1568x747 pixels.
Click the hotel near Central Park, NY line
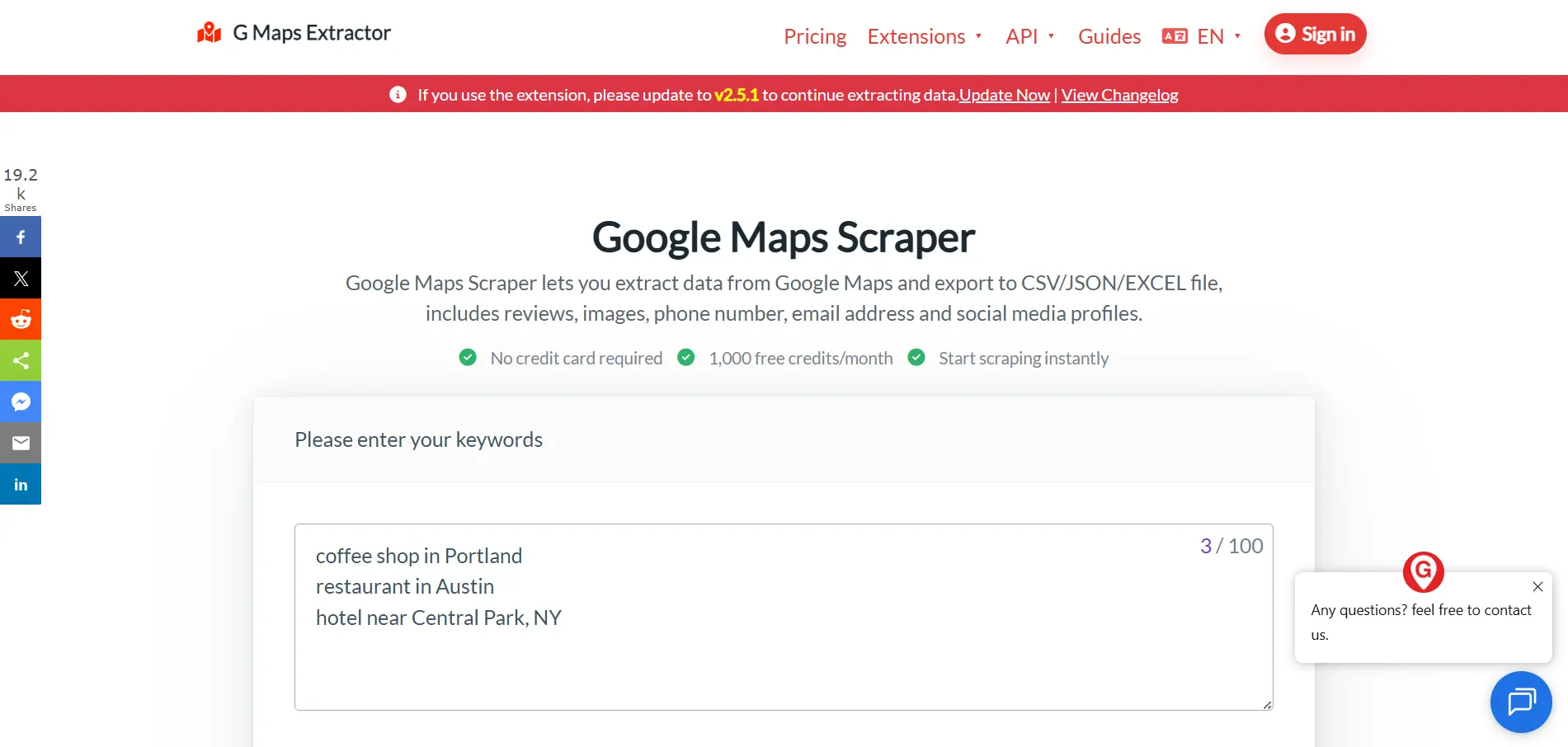(439, 618)
